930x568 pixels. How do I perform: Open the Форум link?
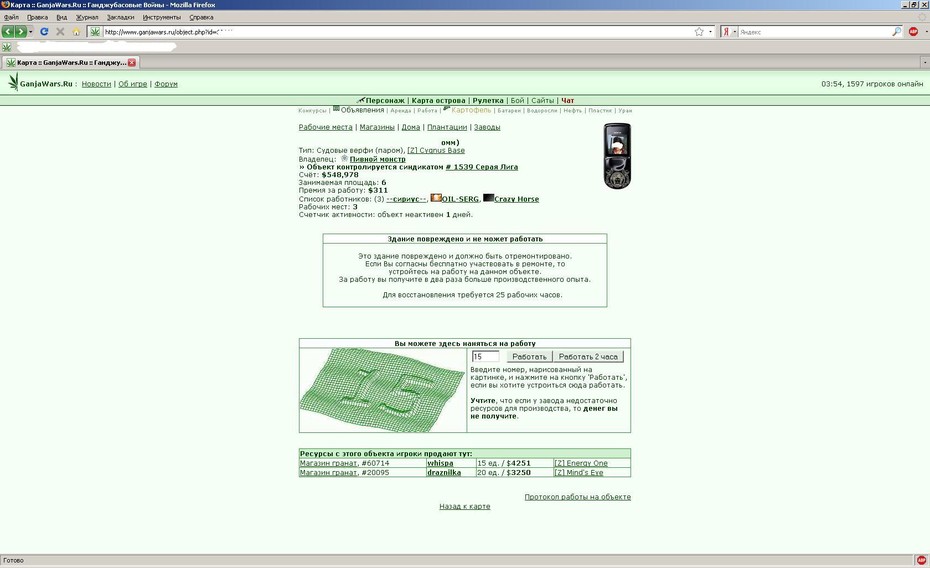pyautogui.click(x=165, y=84)
